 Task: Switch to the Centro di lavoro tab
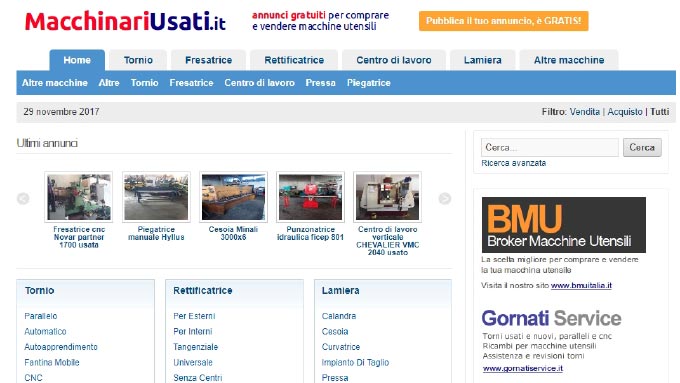tap(394, 60)
